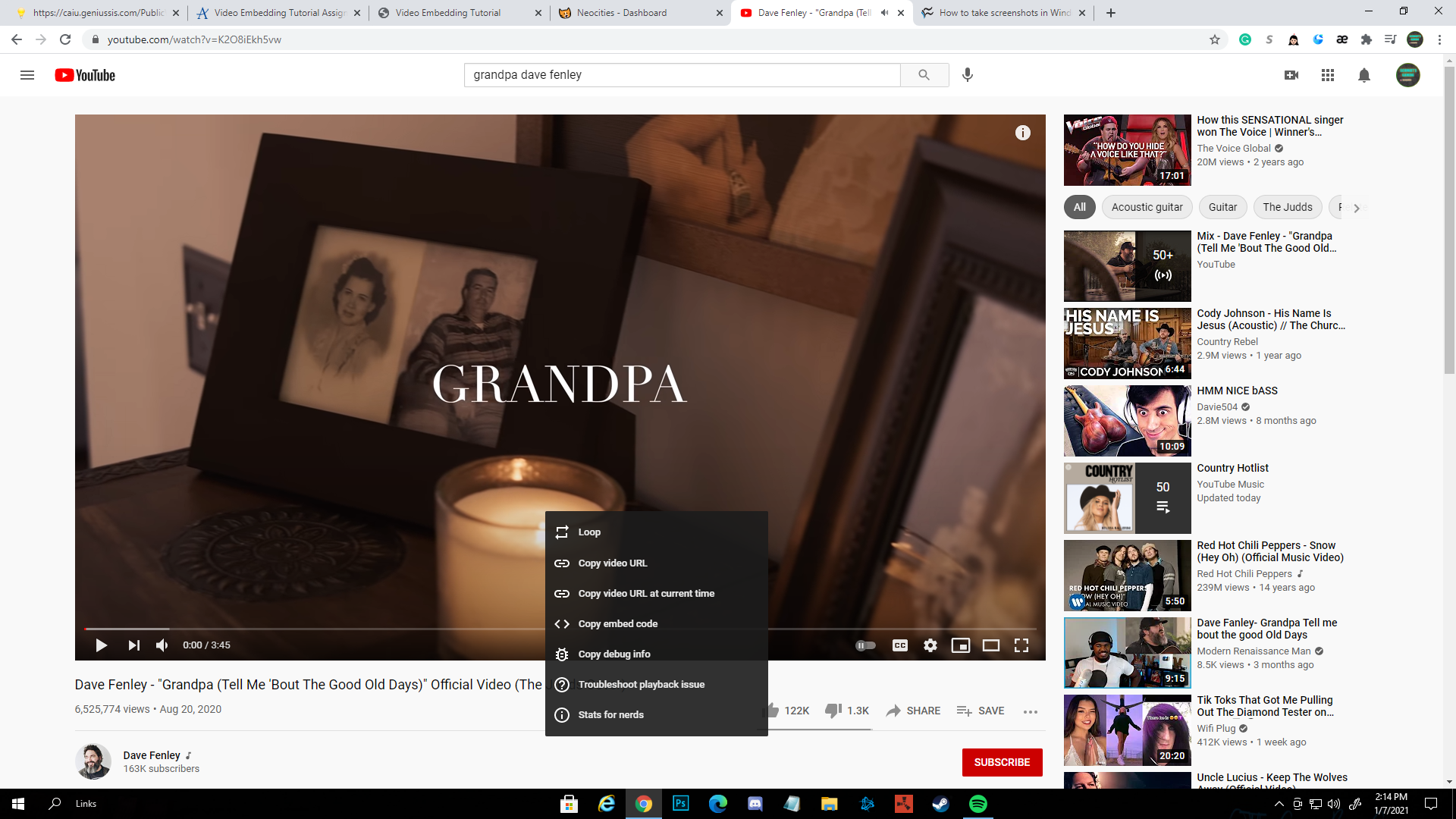
Task: Click the SUBSCRIBE button
Action: coord(1002,762)
